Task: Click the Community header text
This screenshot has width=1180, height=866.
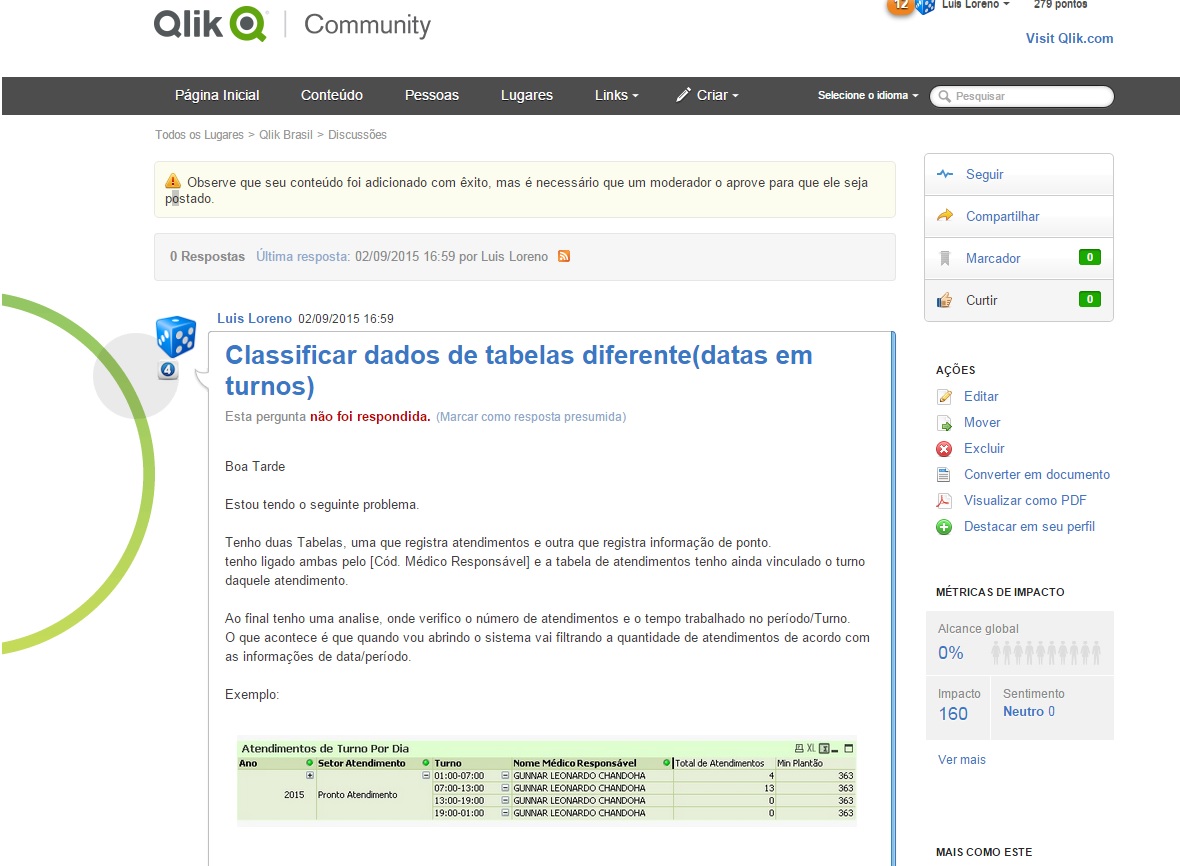Action: pyautogui.click(x=367, y=25)
